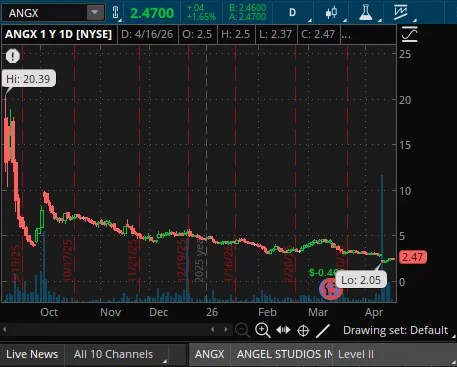Screen dimensions: 457x367
Task: Select the crosshair pointer tool icon
Action: [x=303, y=331]
